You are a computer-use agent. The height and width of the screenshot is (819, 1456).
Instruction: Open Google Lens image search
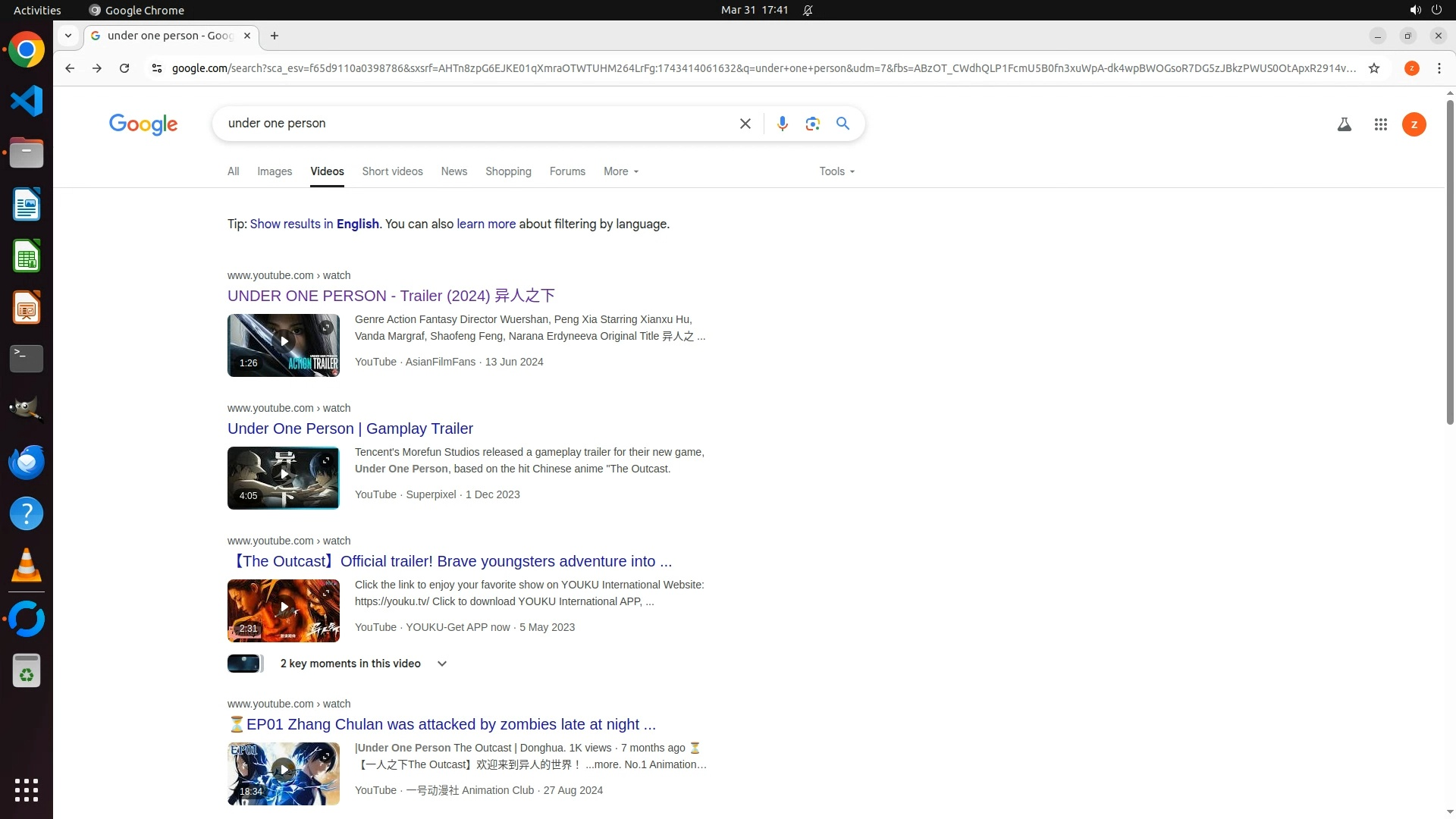tap(812, 124)
